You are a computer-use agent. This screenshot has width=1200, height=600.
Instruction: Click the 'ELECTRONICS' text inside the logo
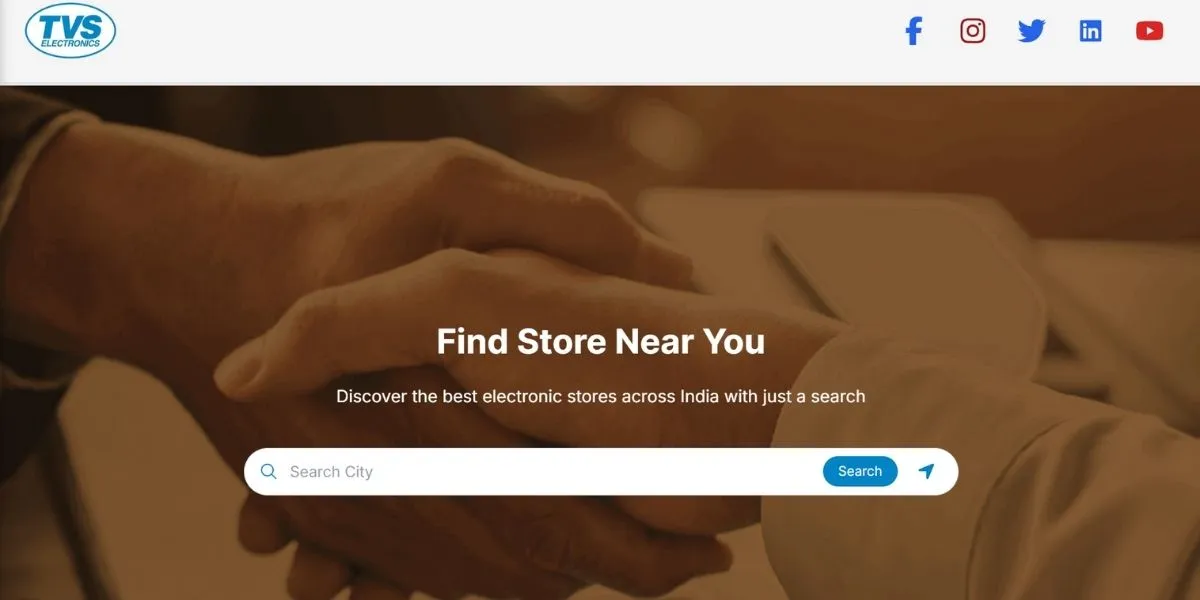(x=71, y=45)
